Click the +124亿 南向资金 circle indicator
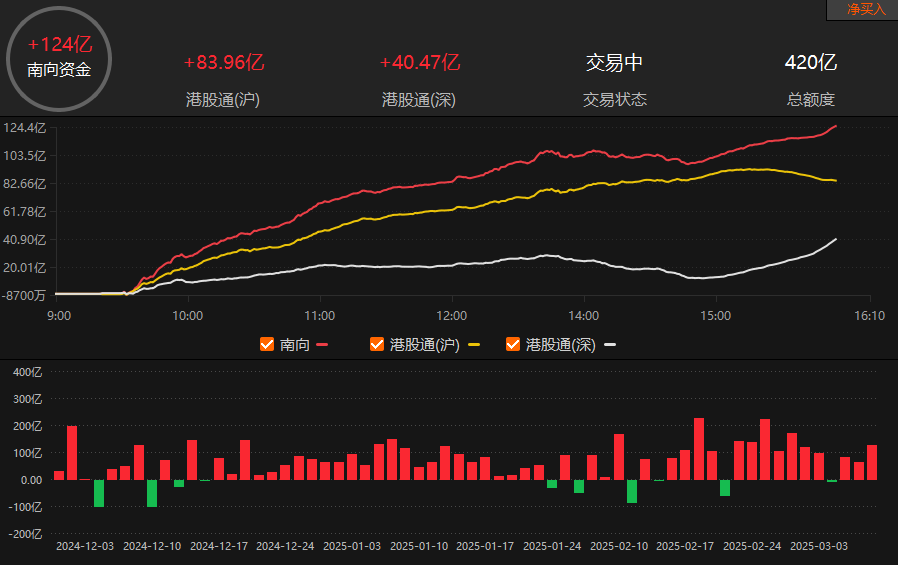 [59, 59]
